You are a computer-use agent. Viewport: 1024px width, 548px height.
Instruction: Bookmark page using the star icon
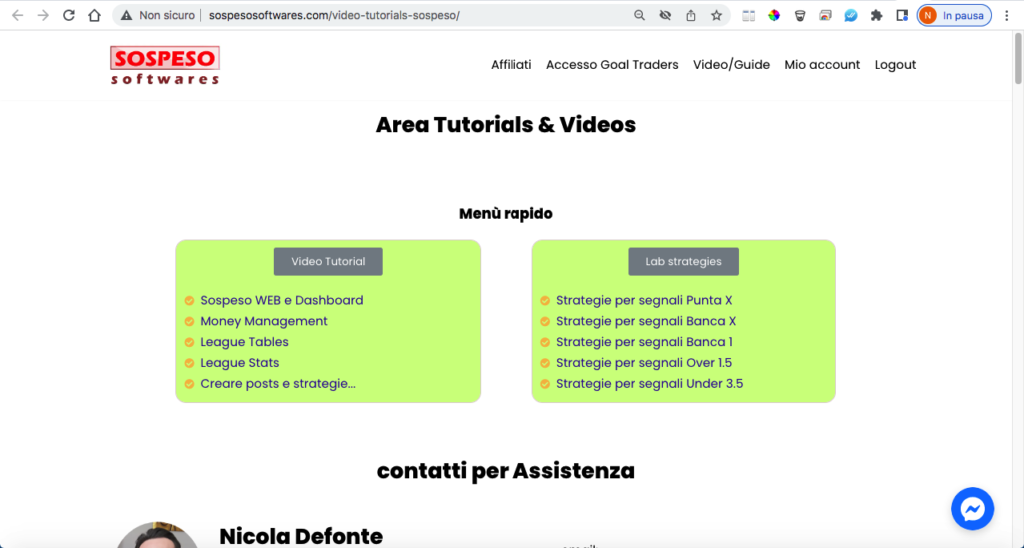point(716,16)
